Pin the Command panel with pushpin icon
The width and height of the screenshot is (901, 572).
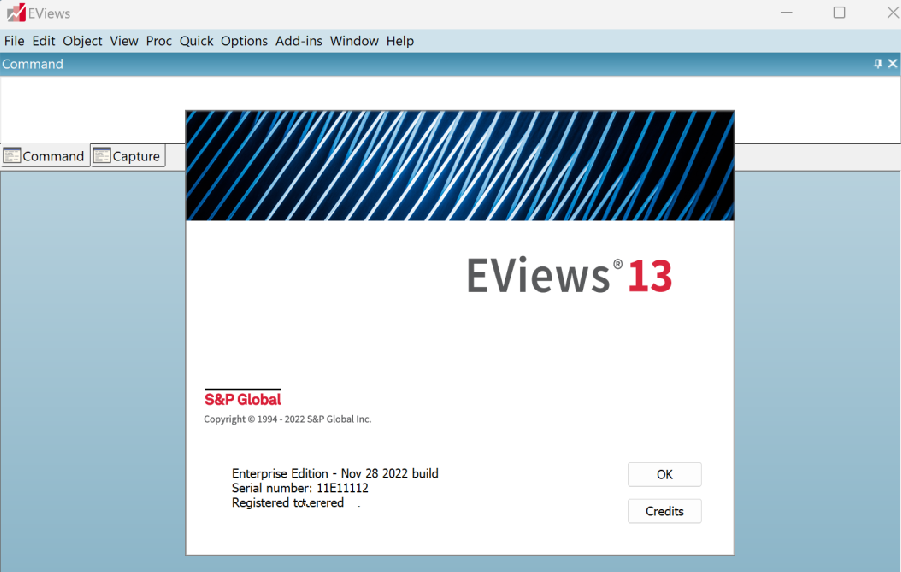877,64
